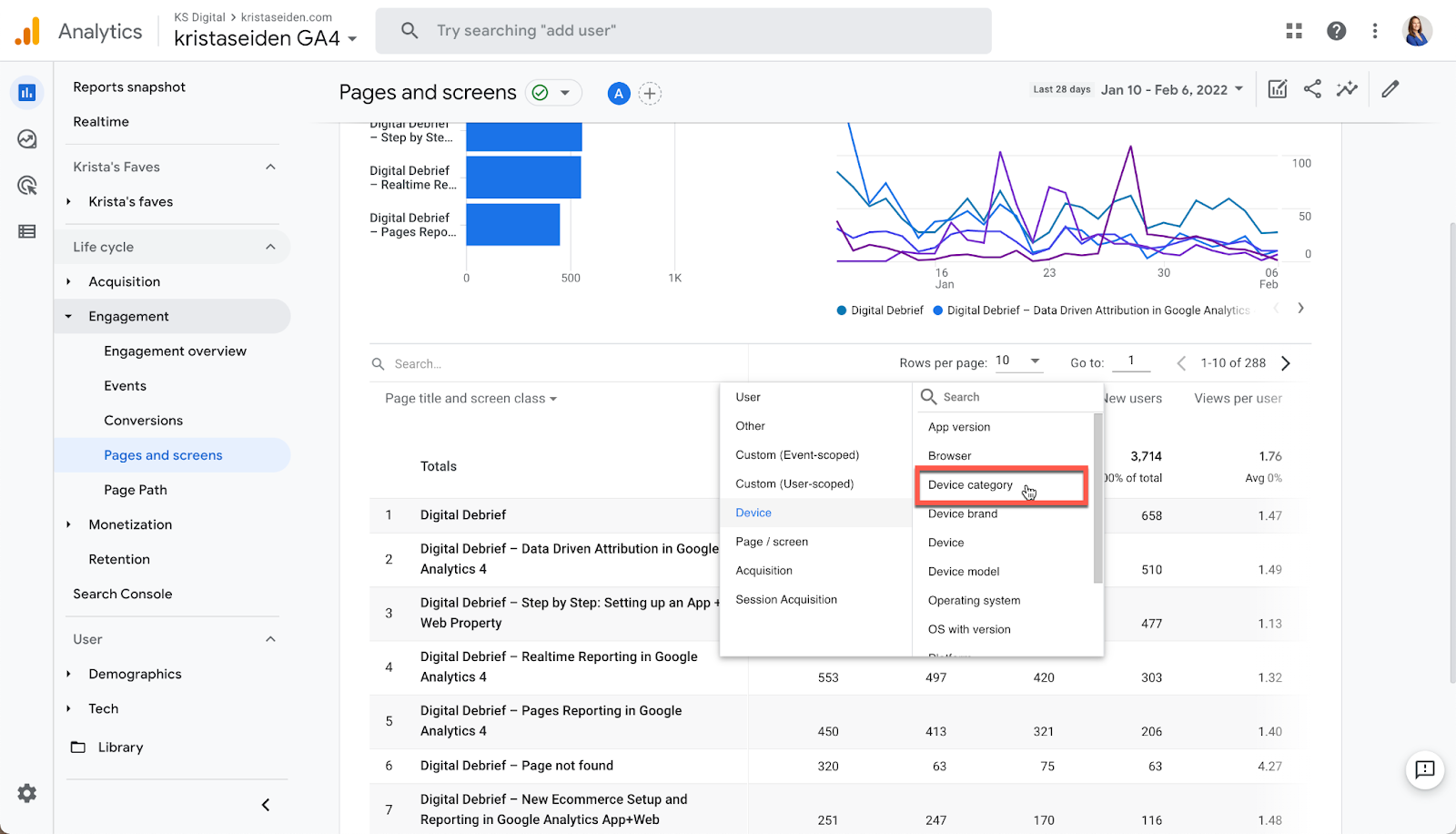
Task: Open the Advertising icon in left rail
Action: click(x=27, y=186)
